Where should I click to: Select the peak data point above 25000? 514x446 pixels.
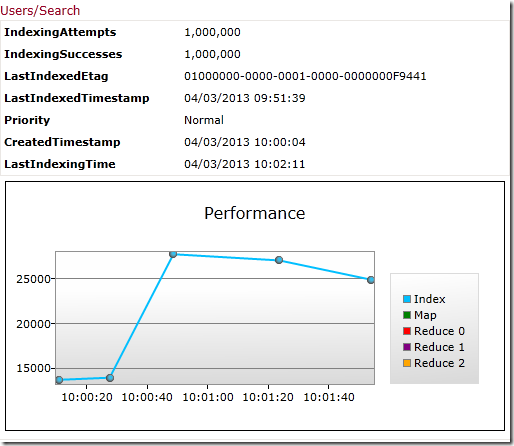click(173, 254)
